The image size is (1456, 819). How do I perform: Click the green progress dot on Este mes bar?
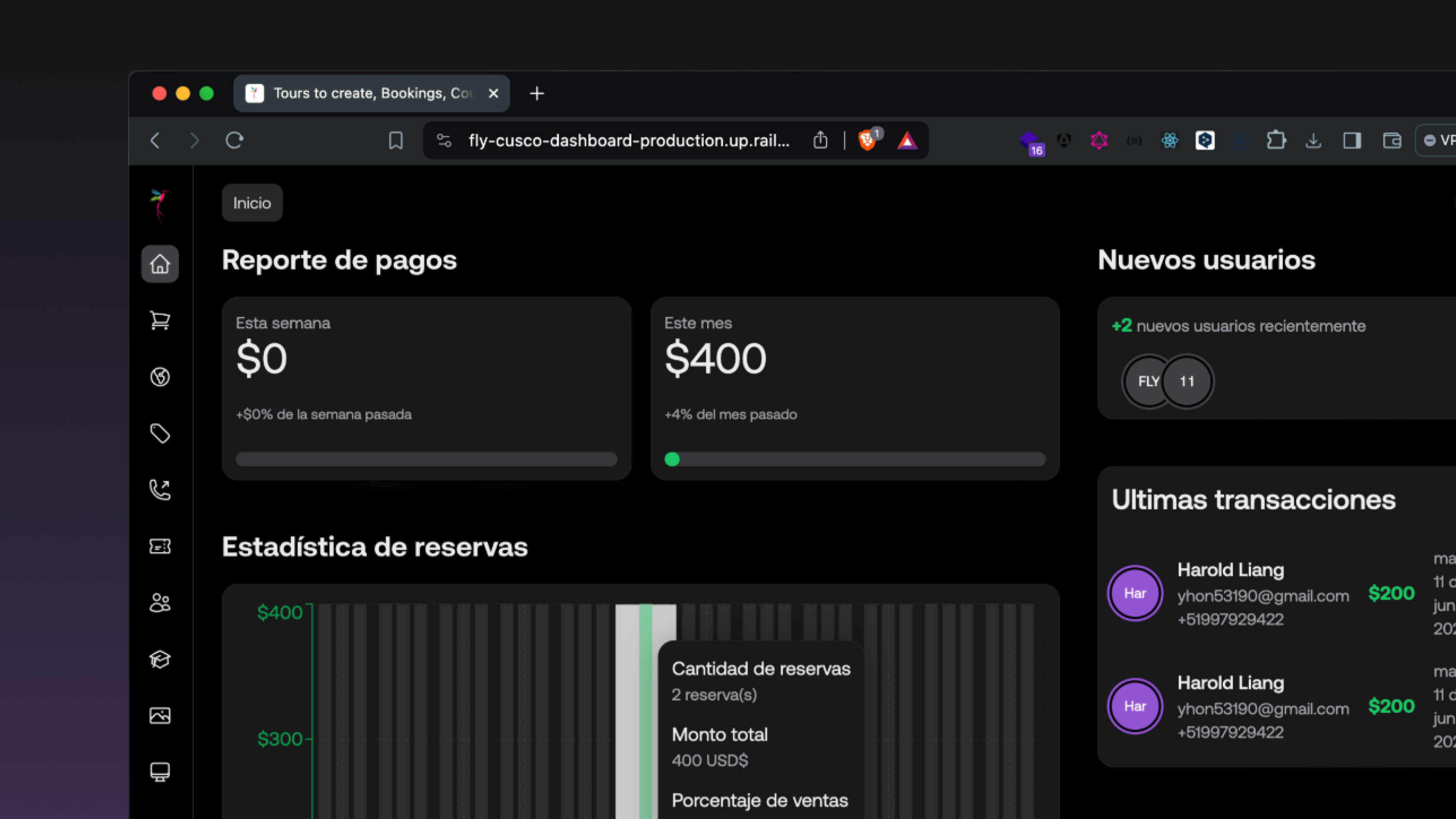coord(672,460)
